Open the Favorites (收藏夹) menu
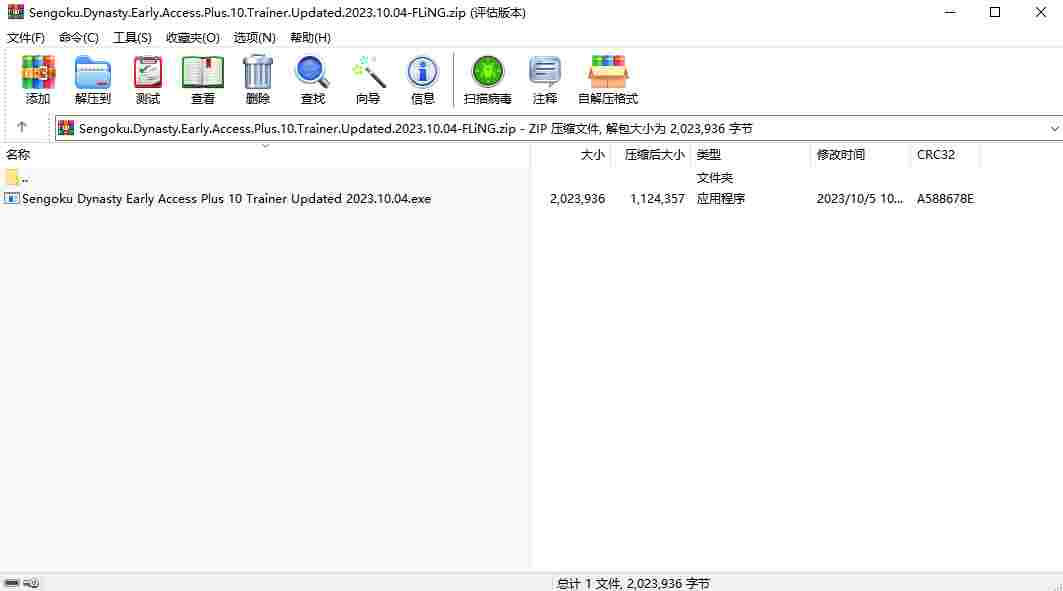Screen dimensions: 1063x591 click(193, 37)
